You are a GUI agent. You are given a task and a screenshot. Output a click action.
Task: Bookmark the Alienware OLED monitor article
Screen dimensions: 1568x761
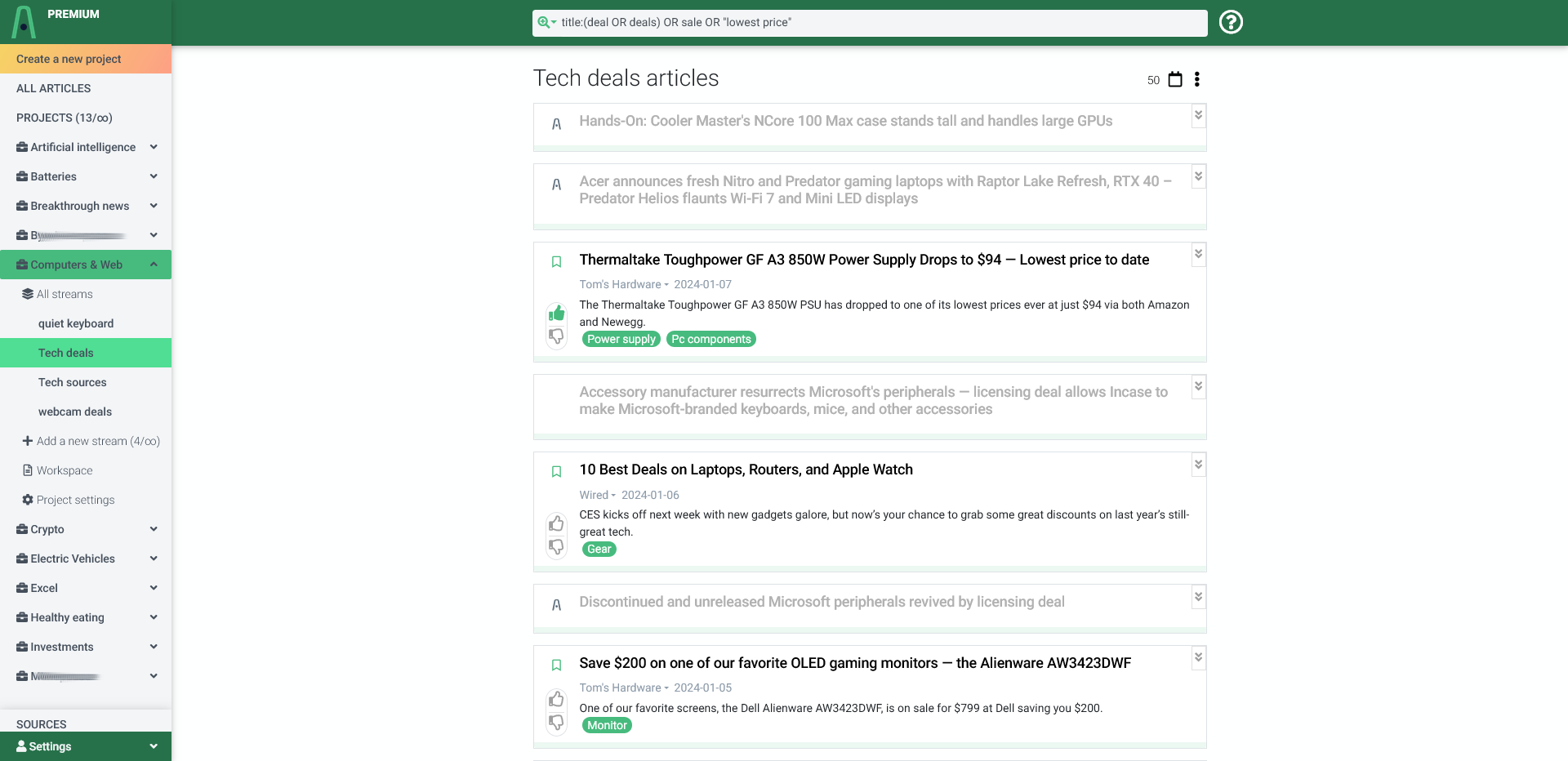tap(556, 665)
